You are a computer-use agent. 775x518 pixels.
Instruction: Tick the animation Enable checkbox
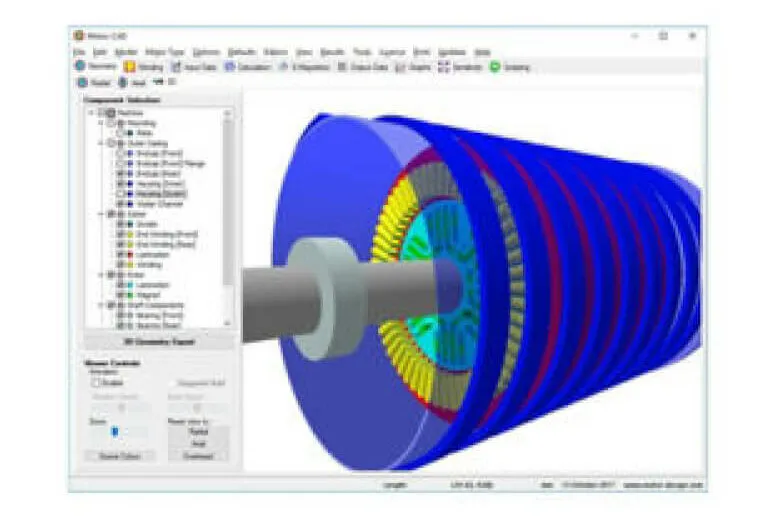tap(97, 382)
